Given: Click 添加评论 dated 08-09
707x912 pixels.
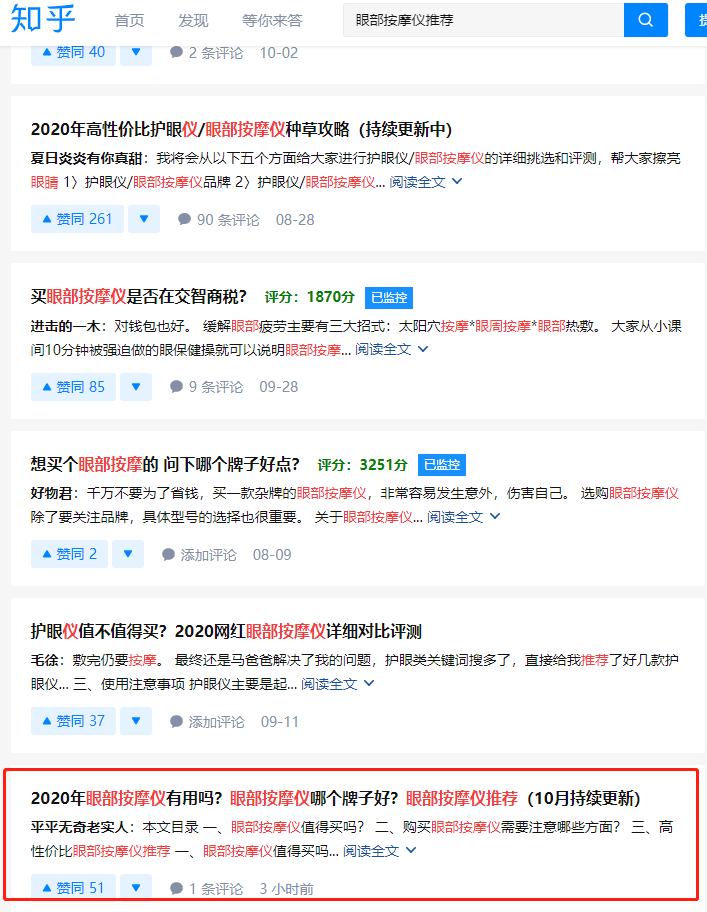Looking at the screenshot, I should pyautogui.click(x=199, y=555).
